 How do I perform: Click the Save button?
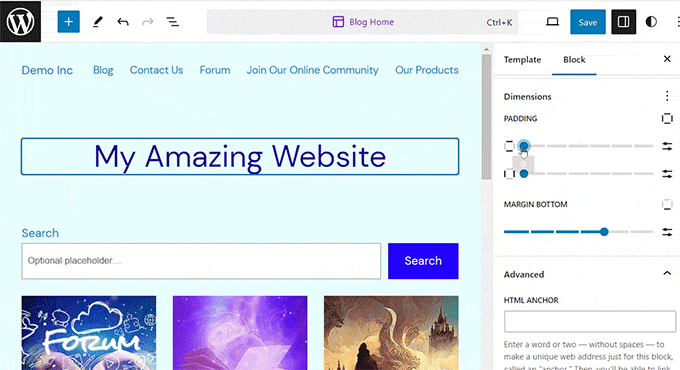point(588,22)
